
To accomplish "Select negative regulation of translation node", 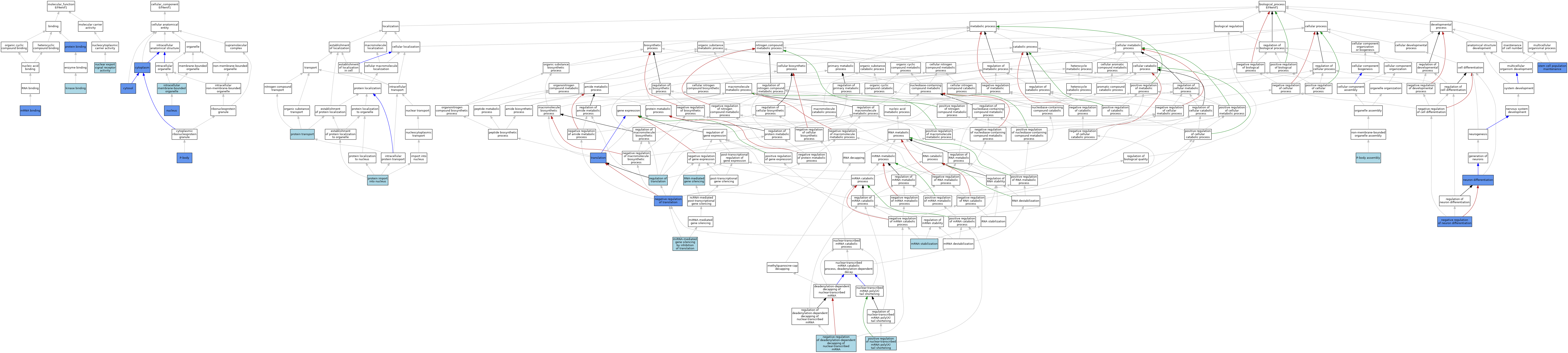I will coord(668,201).
